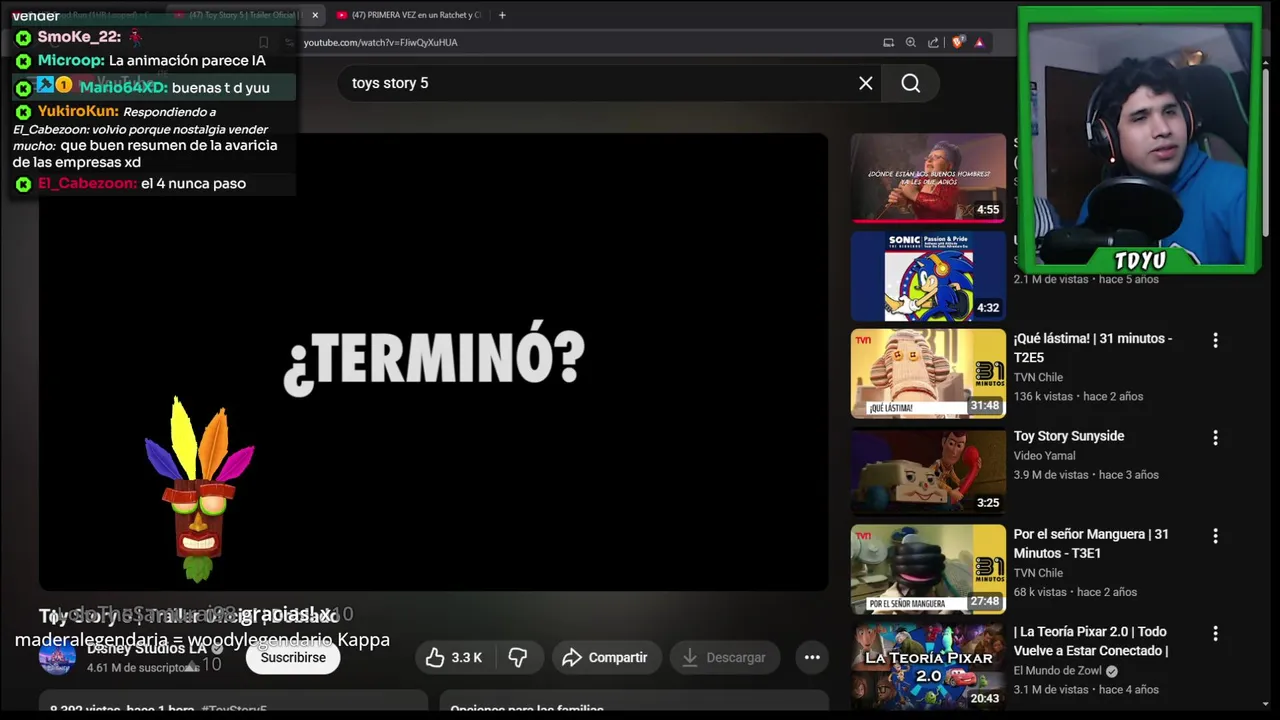This screenshot has height=720, width=1280.
Task: Click the cast screen icon in address bar
Action: tap(888, 42)
